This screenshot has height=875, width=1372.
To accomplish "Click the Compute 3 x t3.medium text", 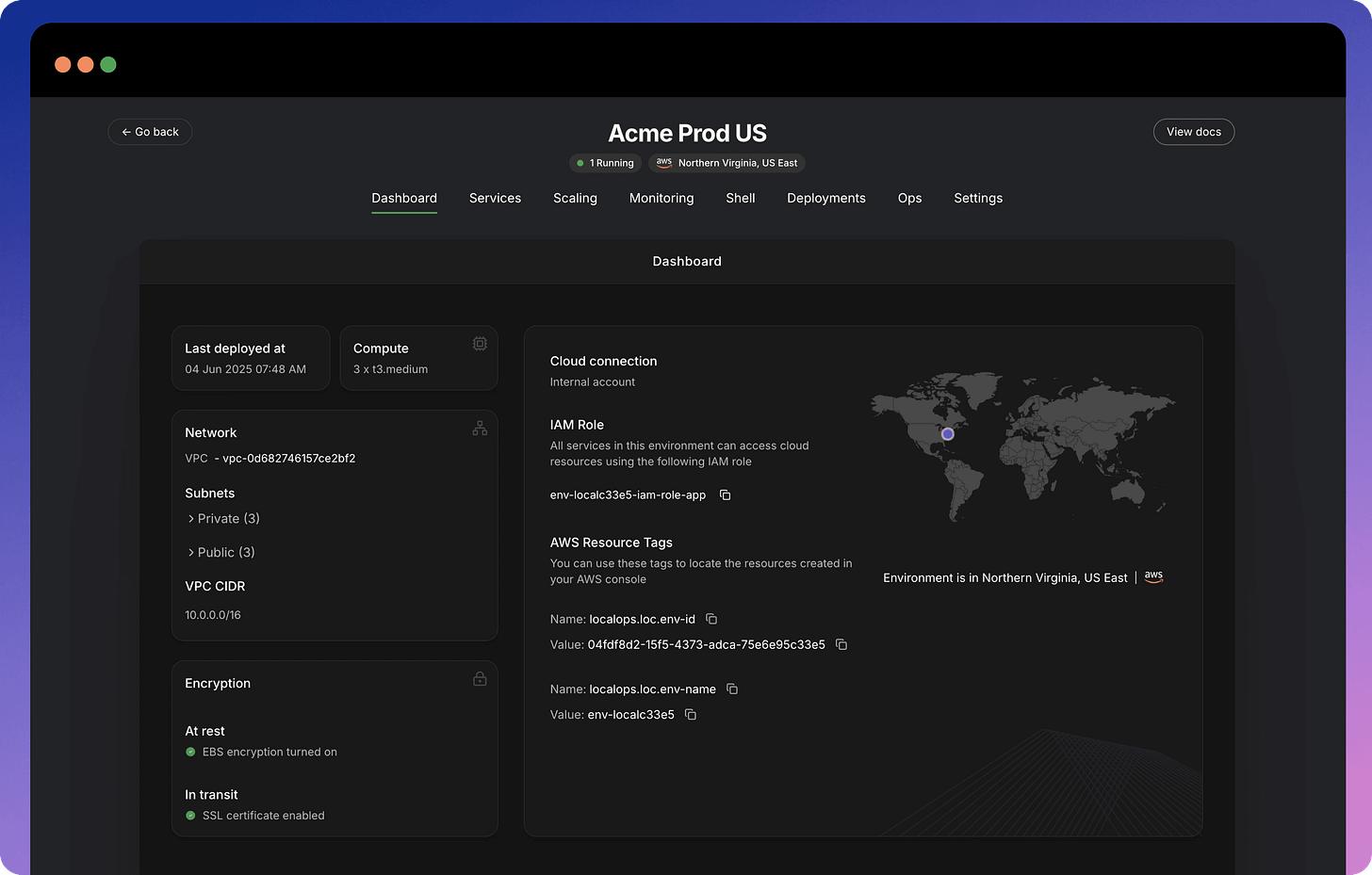I will (390, 369).
